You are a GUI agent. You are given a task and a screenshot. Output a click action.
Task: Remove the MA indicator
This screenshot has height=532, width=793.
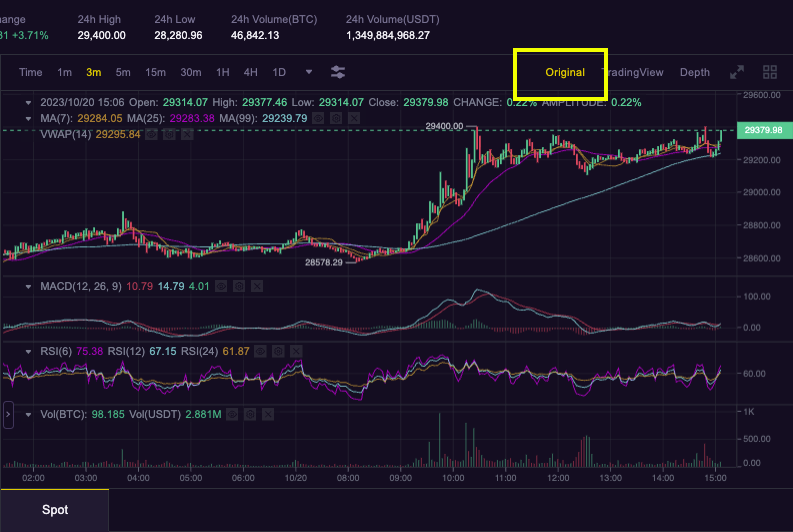point(353,118)
